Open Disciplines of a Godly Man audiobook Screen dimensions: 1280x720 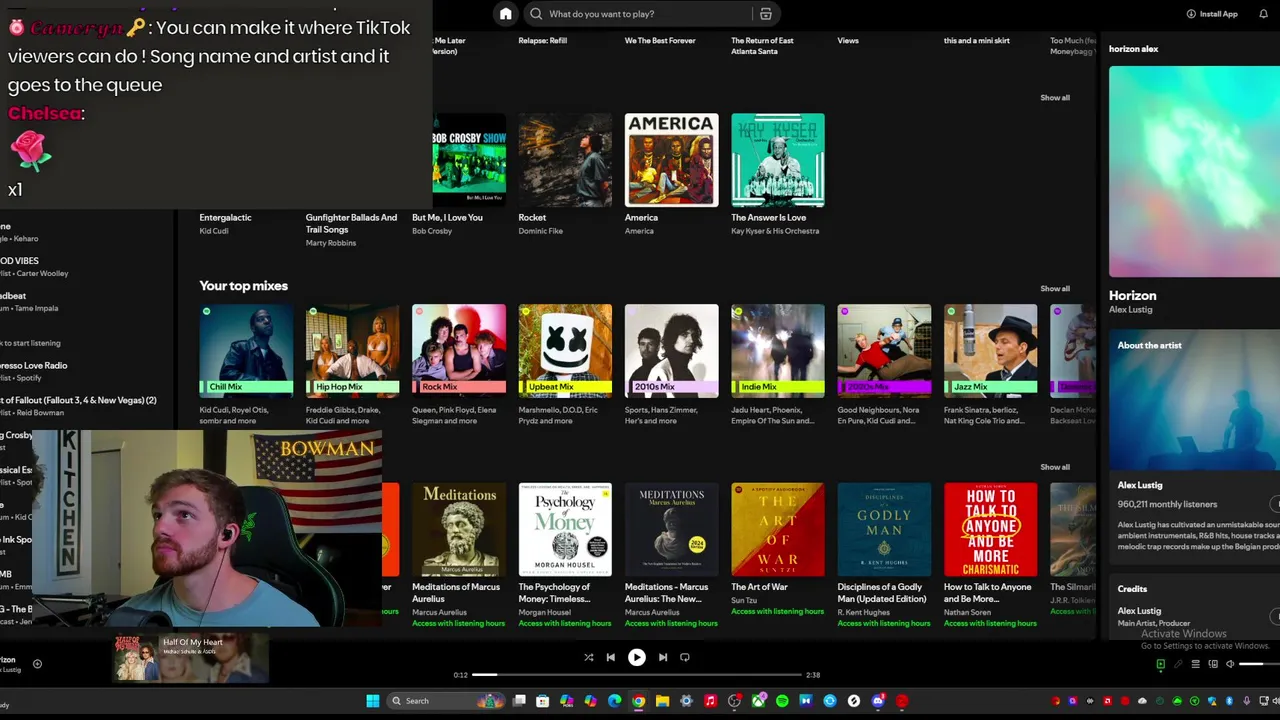point(884,529)
